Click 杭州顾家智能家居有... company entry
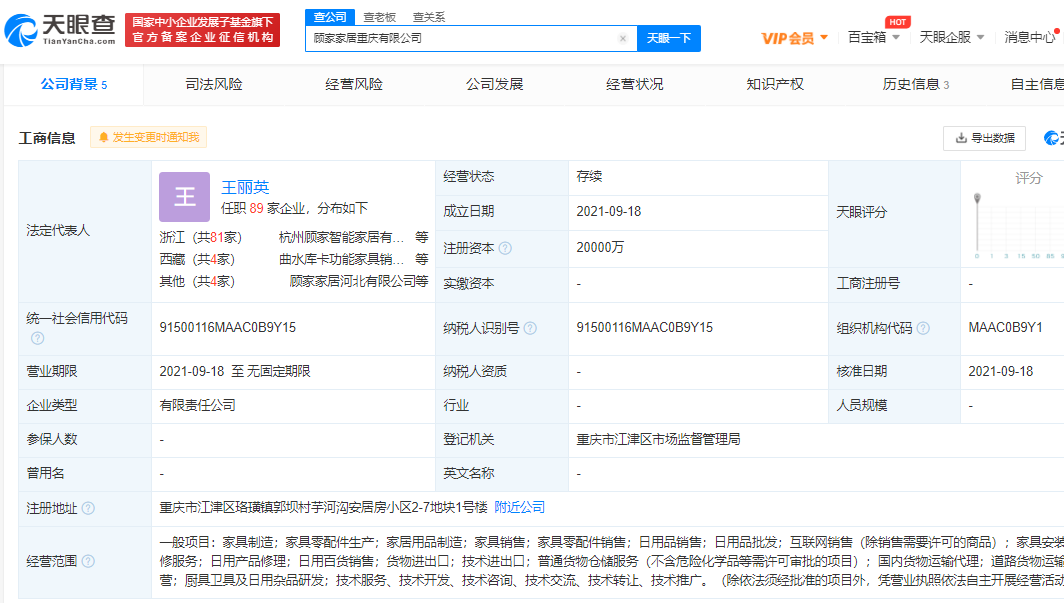Screen dimensions: 1064x603 point(341,237)
